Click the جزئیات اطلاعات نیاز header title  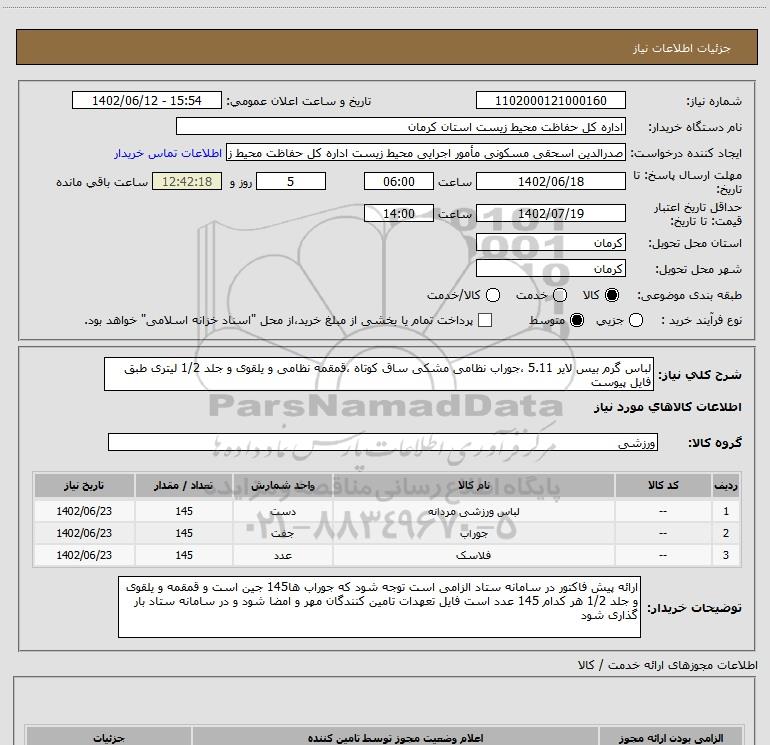[682, 48]
